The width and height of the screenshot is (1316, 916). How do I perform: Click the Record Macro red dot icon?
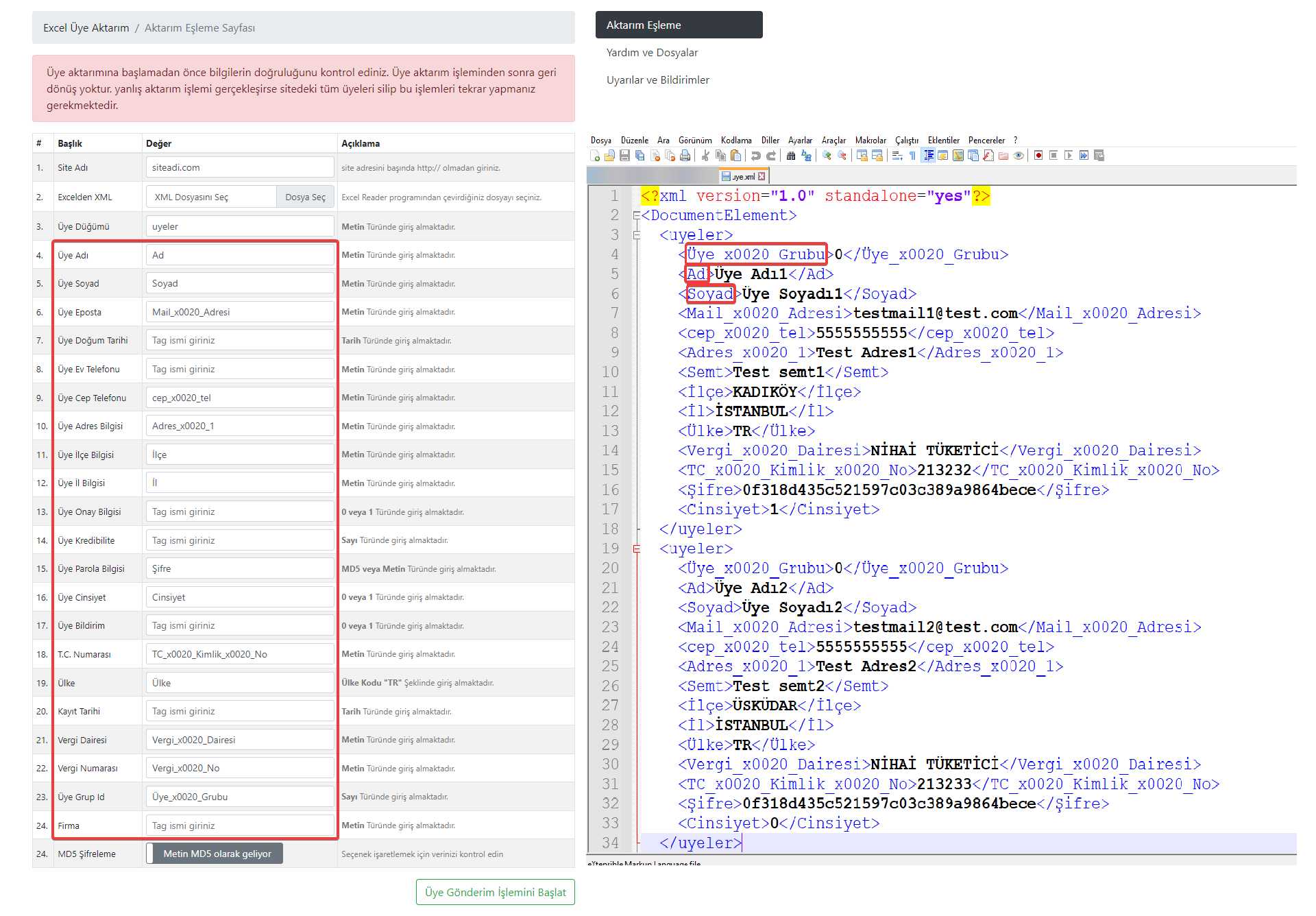click(x=1038, y=156)
